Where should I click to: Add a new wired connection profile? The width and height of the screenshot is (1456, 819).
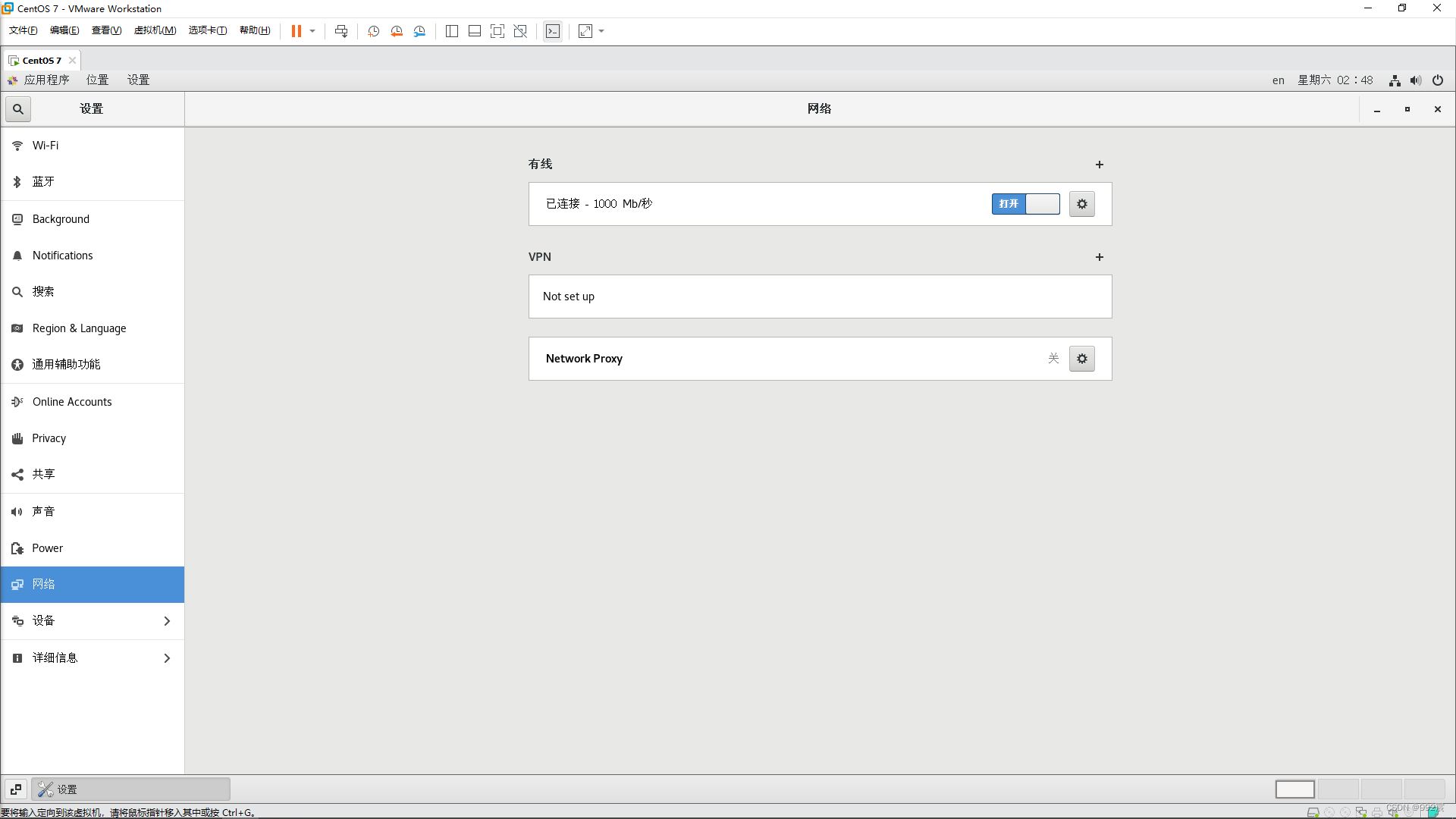(1100, 165)
